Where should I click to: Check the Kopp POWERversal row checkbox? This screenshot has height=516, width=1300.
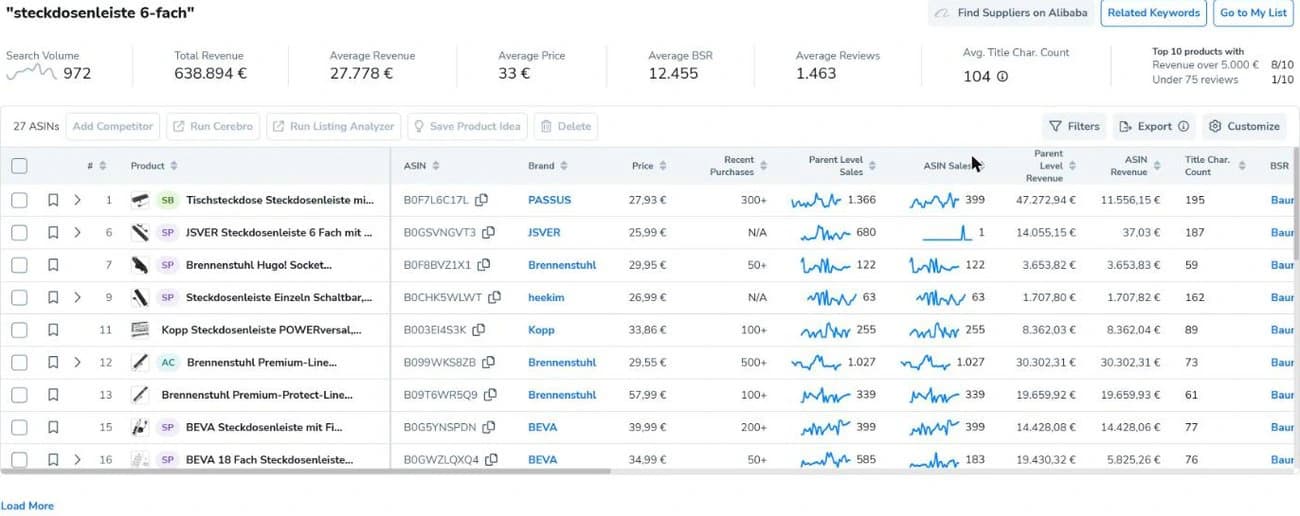[x=20, y=330]
